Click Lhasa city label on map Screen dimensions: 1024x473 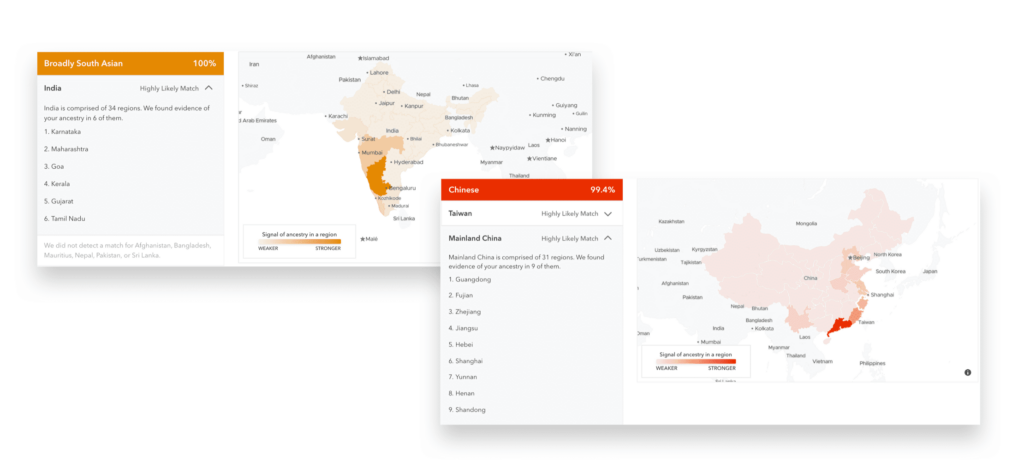[x=471, y=86]
